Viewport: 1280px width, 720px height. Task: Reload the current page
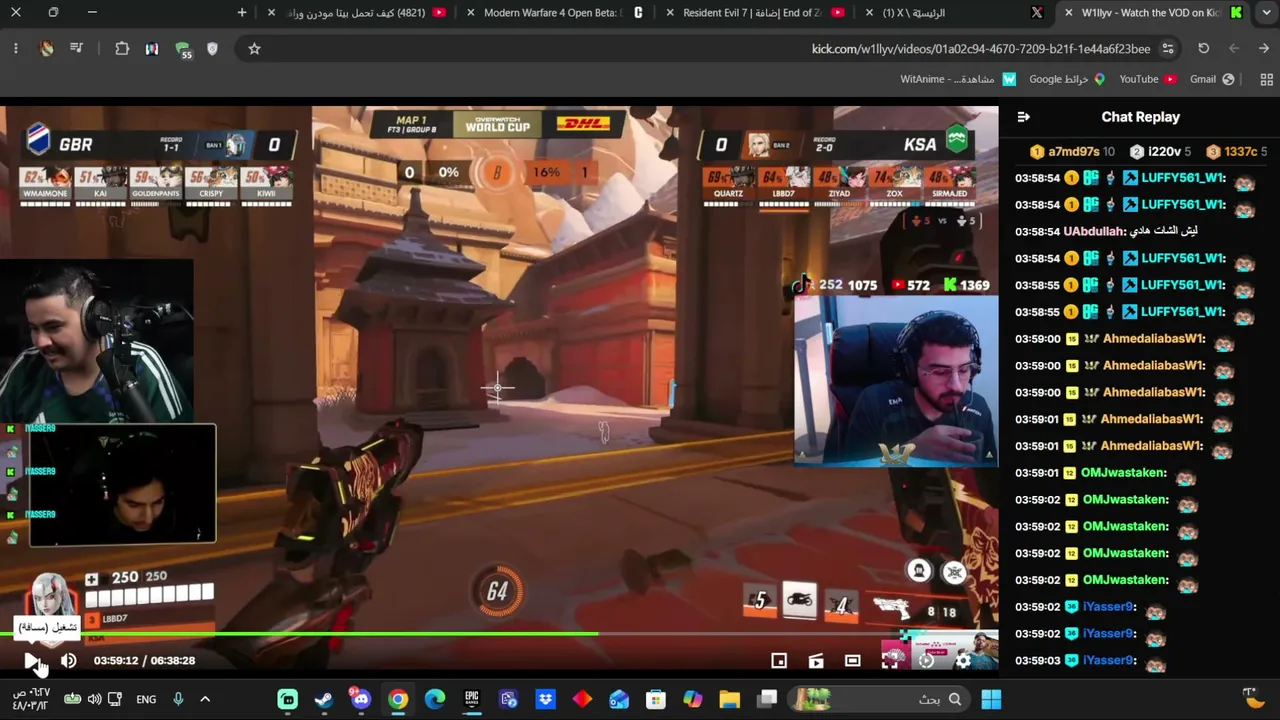pyautogui.click(x=1203, y=49)
